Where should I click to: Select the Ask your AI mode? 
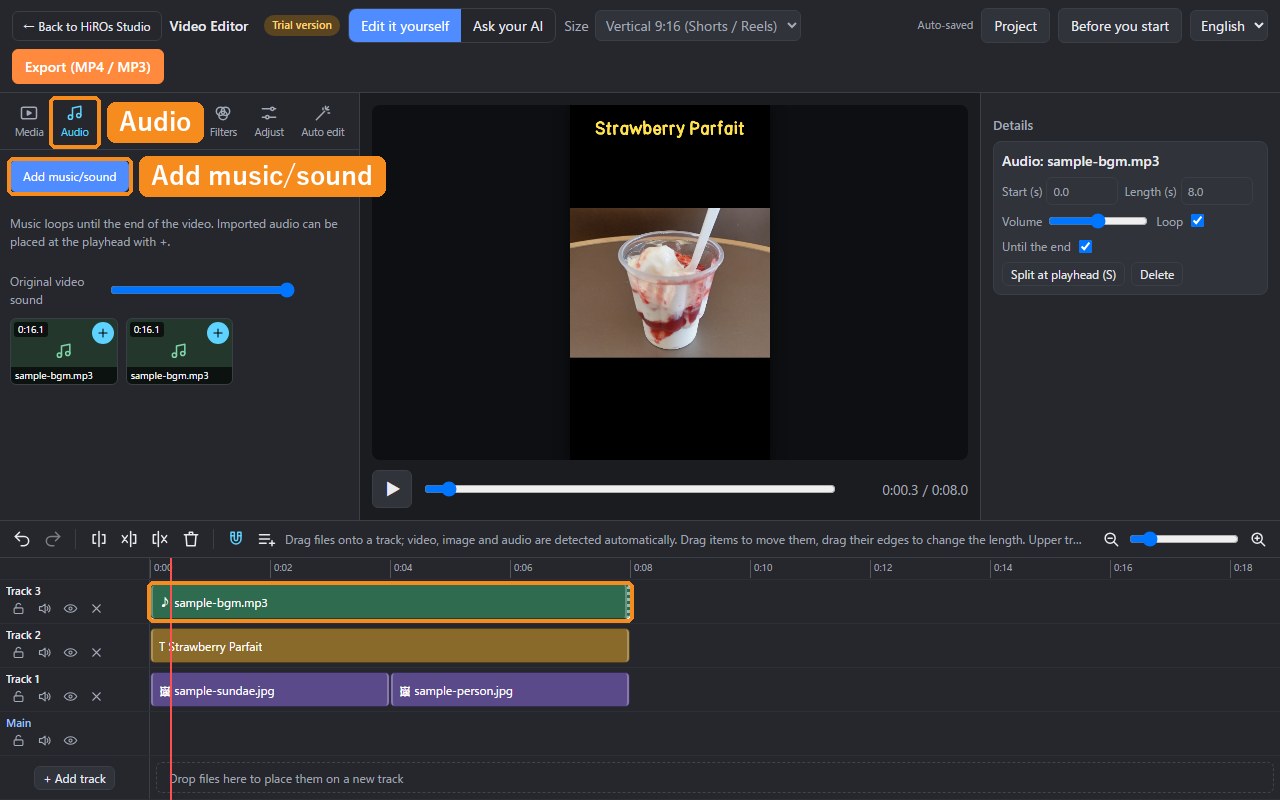508,26
